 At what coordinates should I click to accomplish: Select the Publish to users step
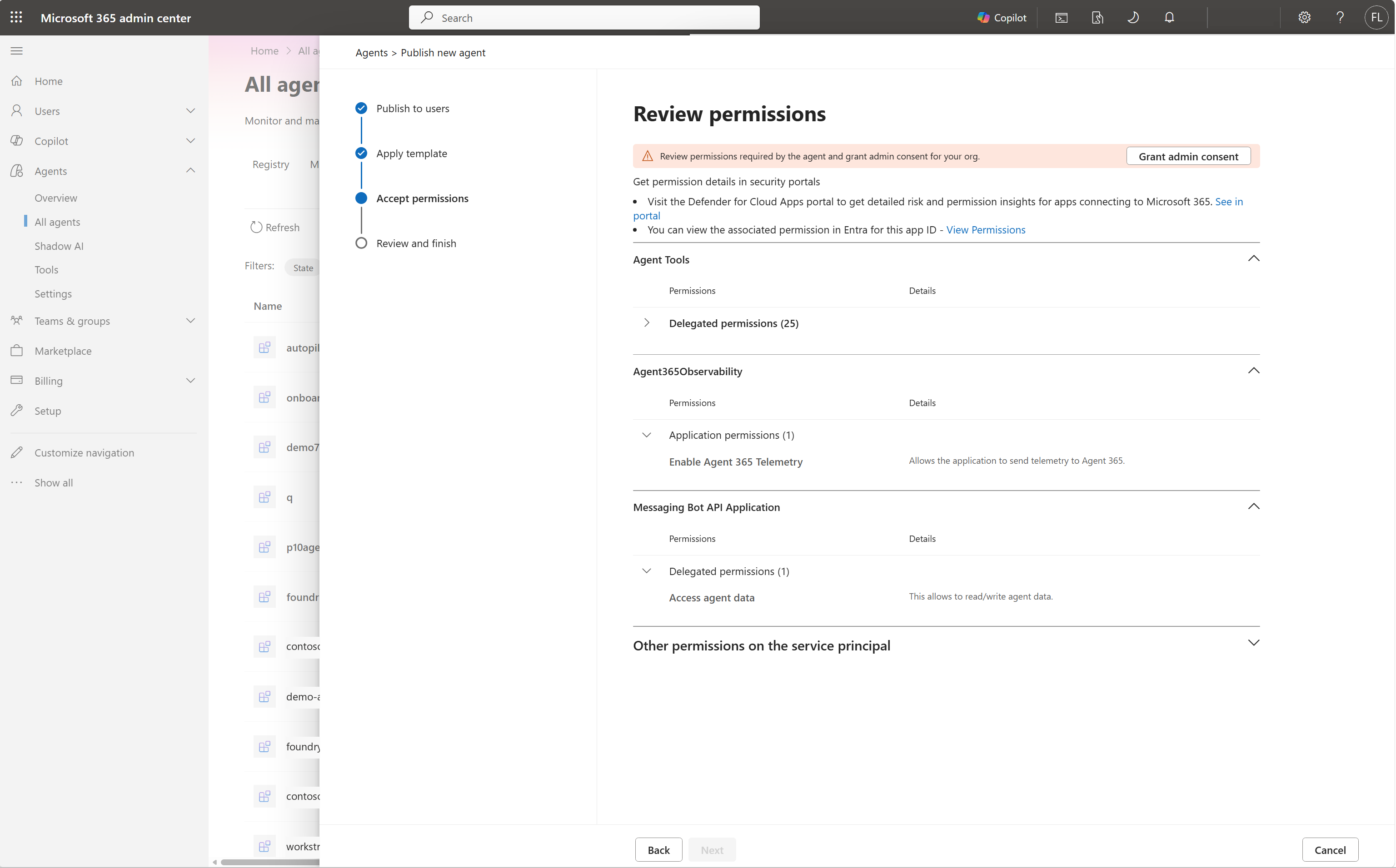point(412,109)
